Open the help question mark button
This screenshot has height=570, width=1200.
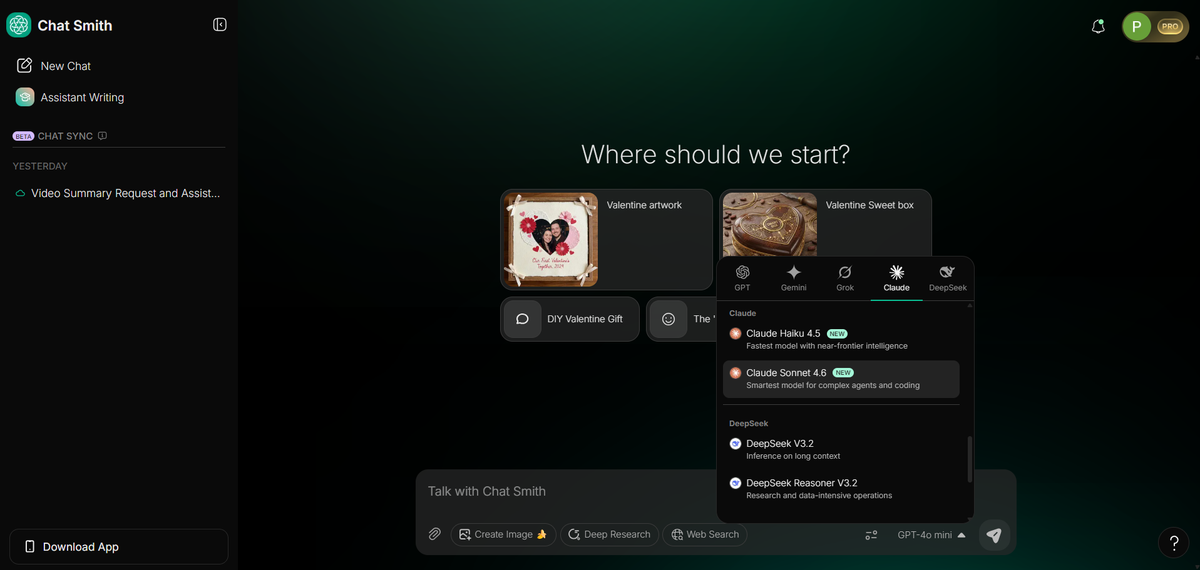click(1174, 543)
